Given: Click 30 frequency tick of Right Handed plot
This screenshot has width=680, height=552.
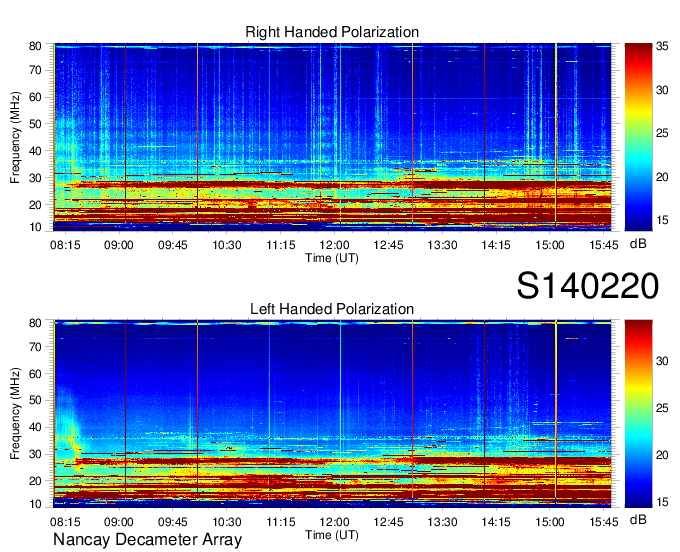Looking at the screenshot, I should tap(35, 178).
